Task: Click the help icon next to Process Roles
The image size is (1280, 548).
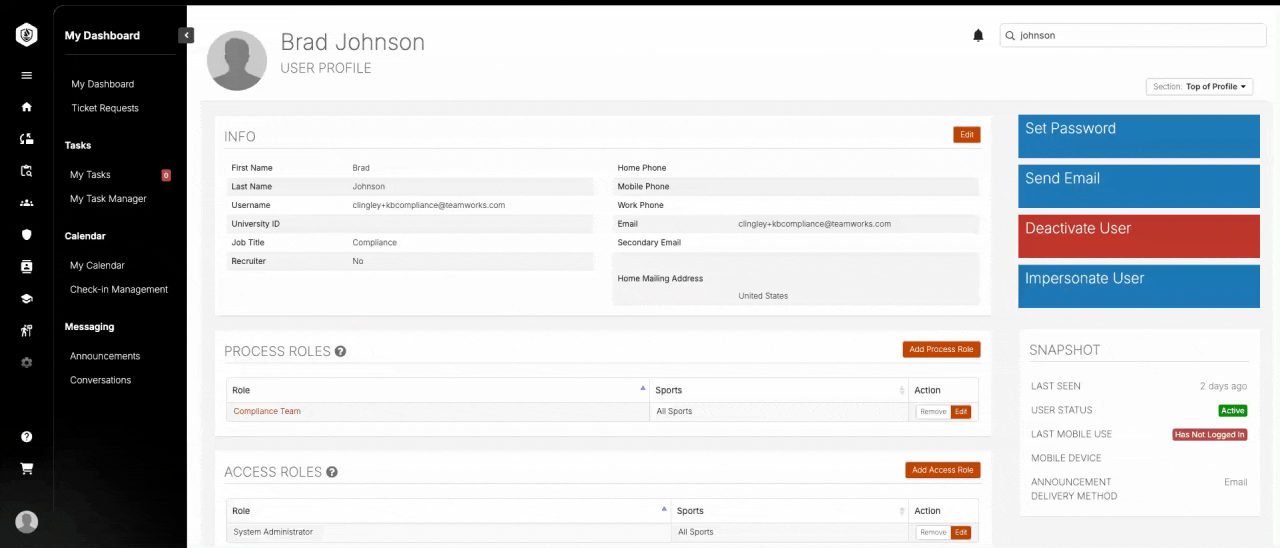Action: tap(341, 352)
